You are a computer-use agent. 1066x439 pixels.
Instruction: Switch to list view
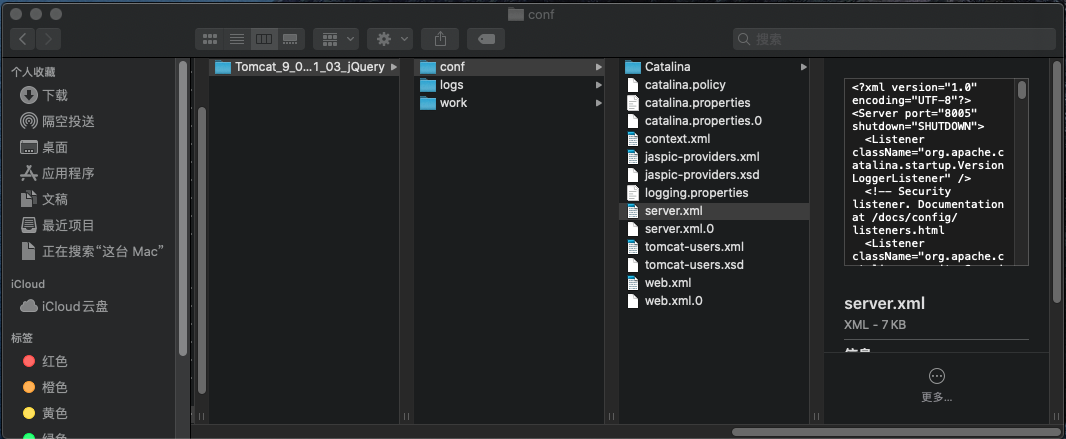tap(237, 39)
